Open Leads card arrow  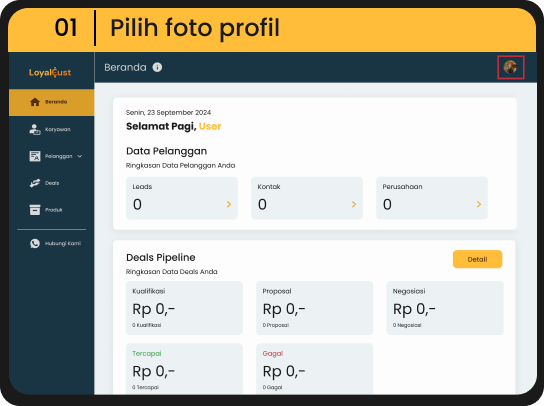(x=229, y=204)
